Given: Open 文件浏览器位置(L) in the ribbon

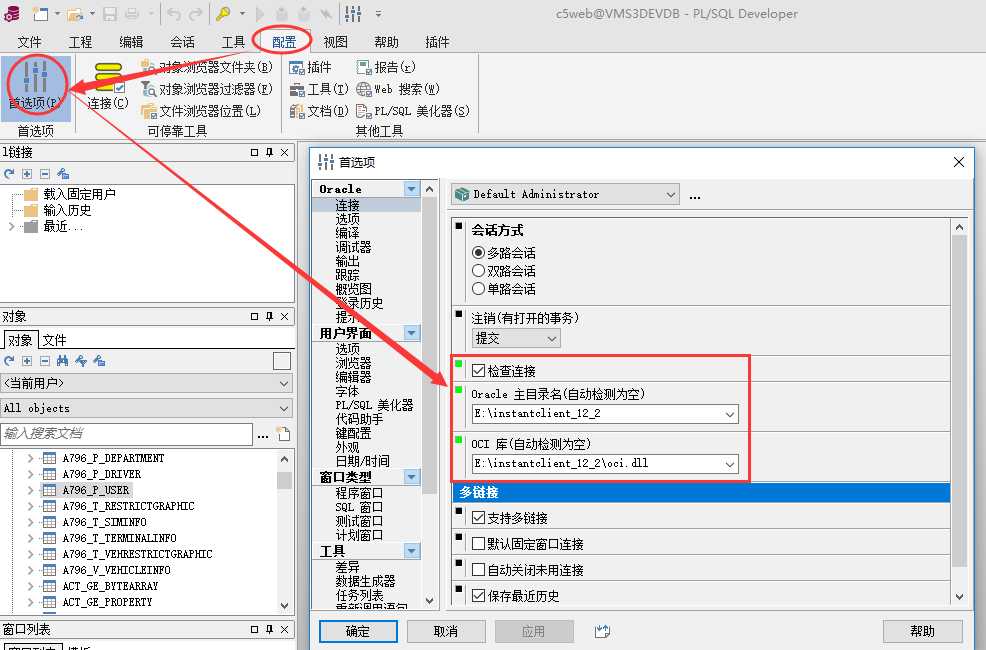Looking at the screenshot, I should pyautogui.click(x=201, y=111).
